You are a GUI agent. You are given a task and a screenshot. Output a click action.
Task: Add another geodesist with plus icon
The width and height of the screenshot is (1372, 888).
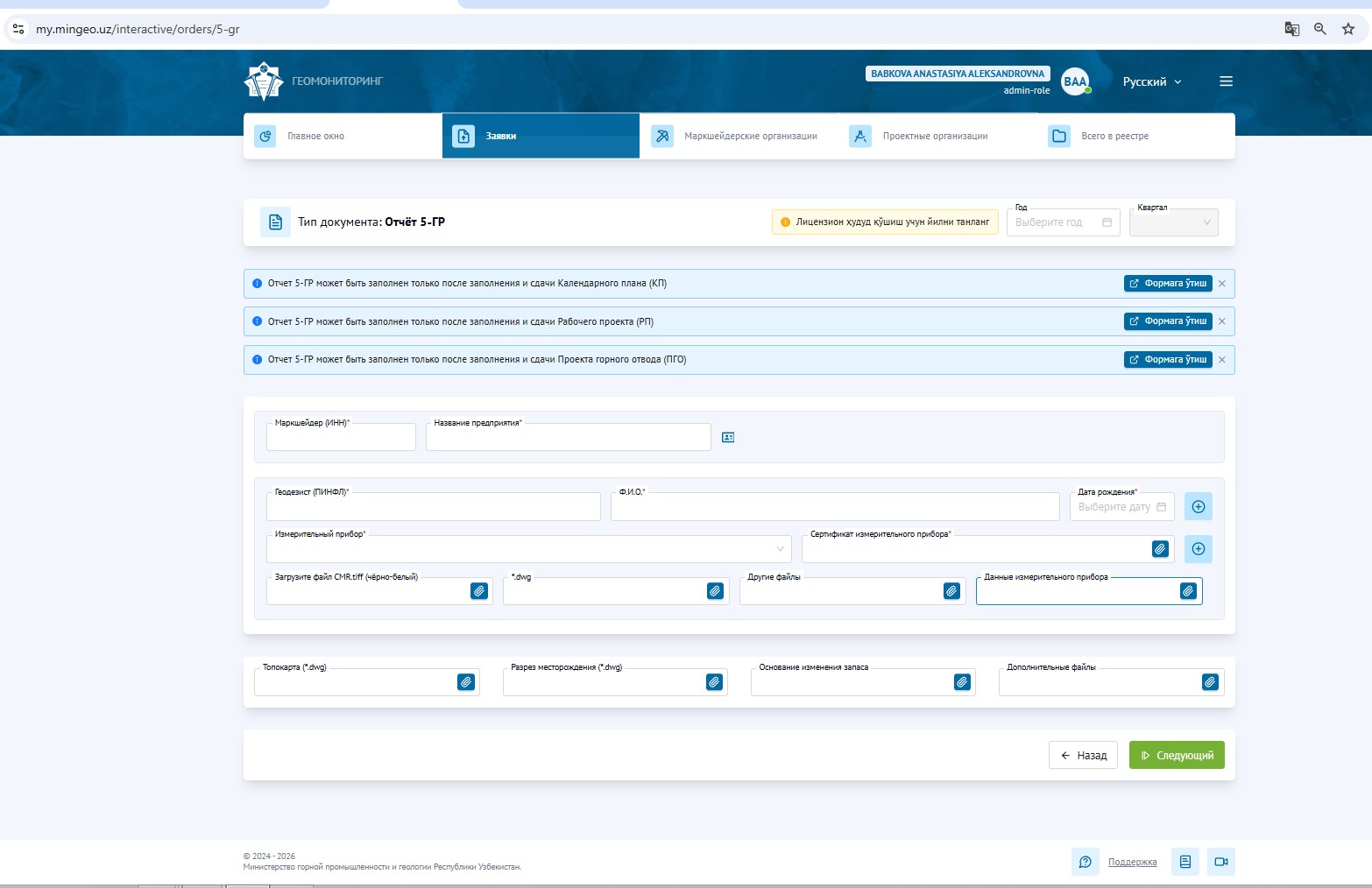pyautogui.click(x=1198, y=506)
